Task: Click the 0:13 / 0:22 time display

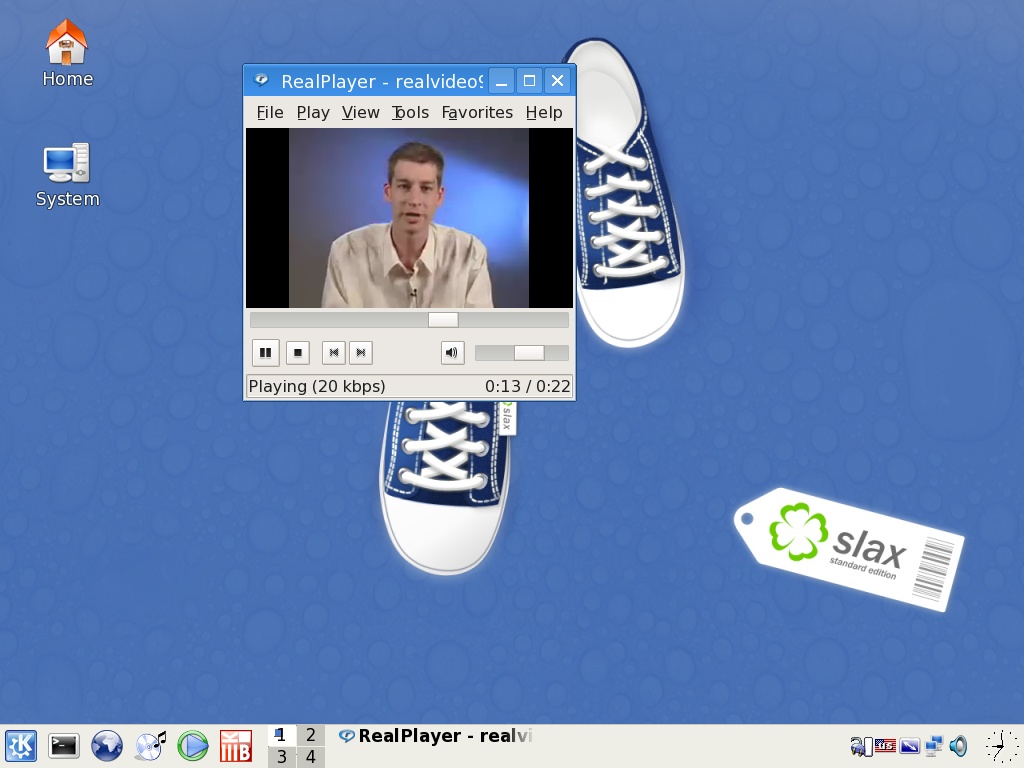Action: (528, 387)
